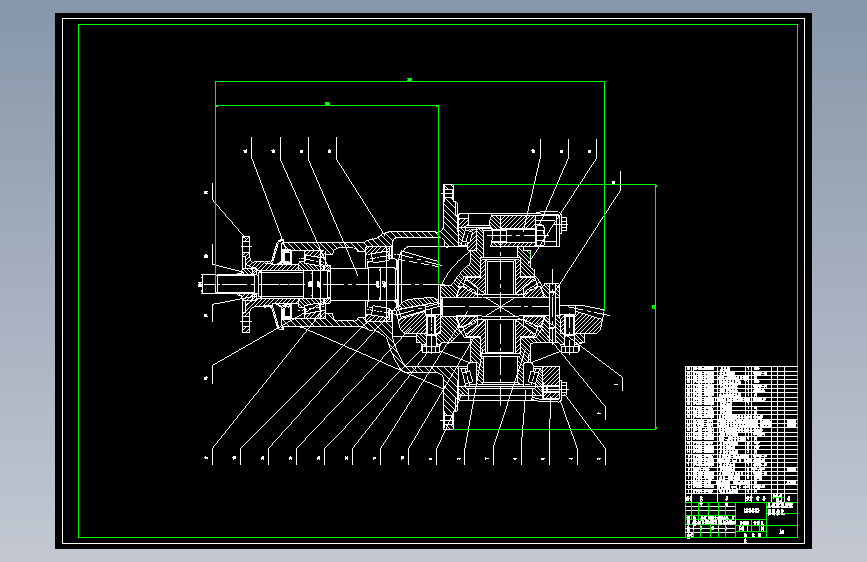
Task: Select the green title block in drawing corner
Action: pyautogui.click(x=741, y=520)
